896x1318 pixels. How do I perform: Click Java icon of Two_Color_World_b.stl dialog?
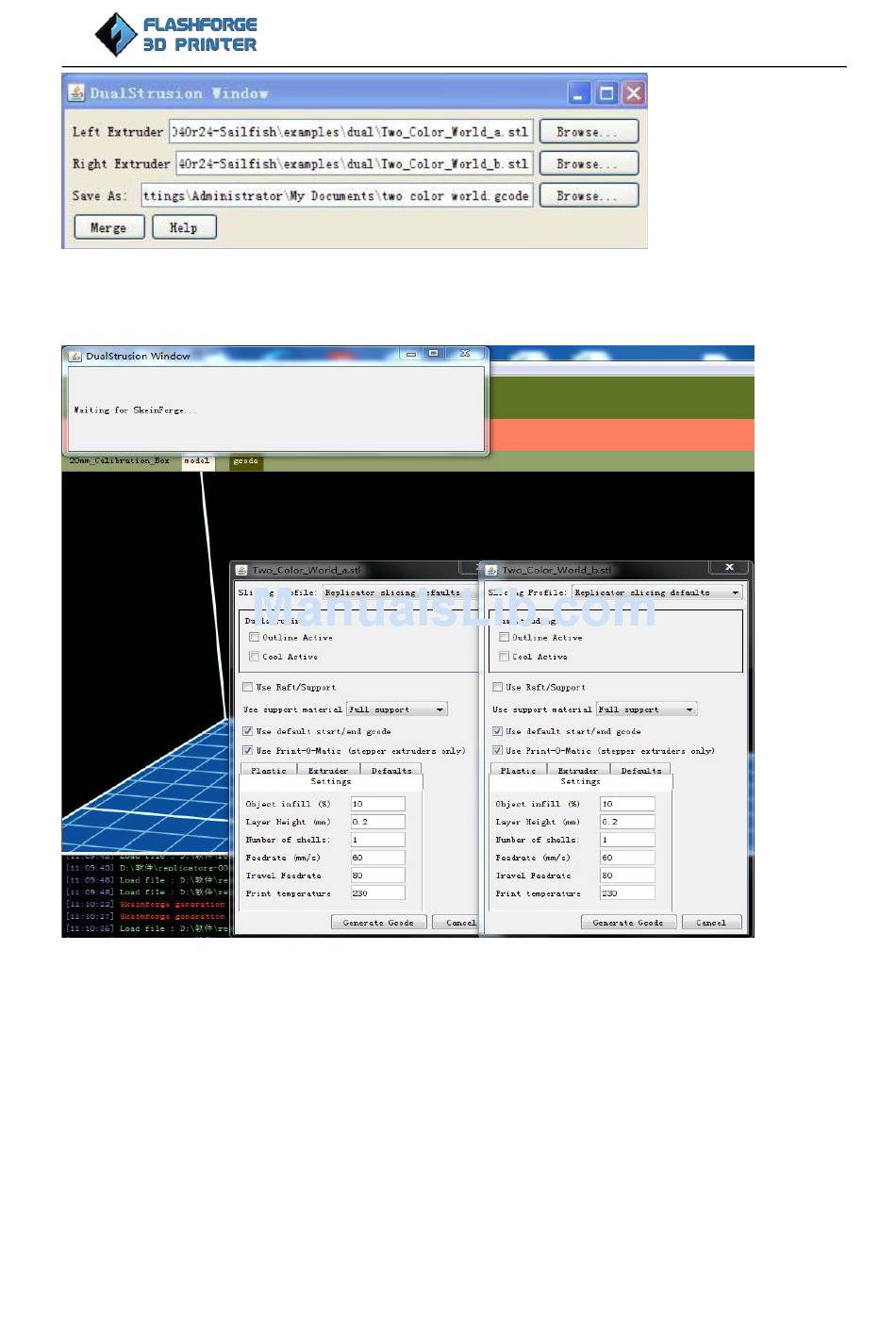(491, 570)
